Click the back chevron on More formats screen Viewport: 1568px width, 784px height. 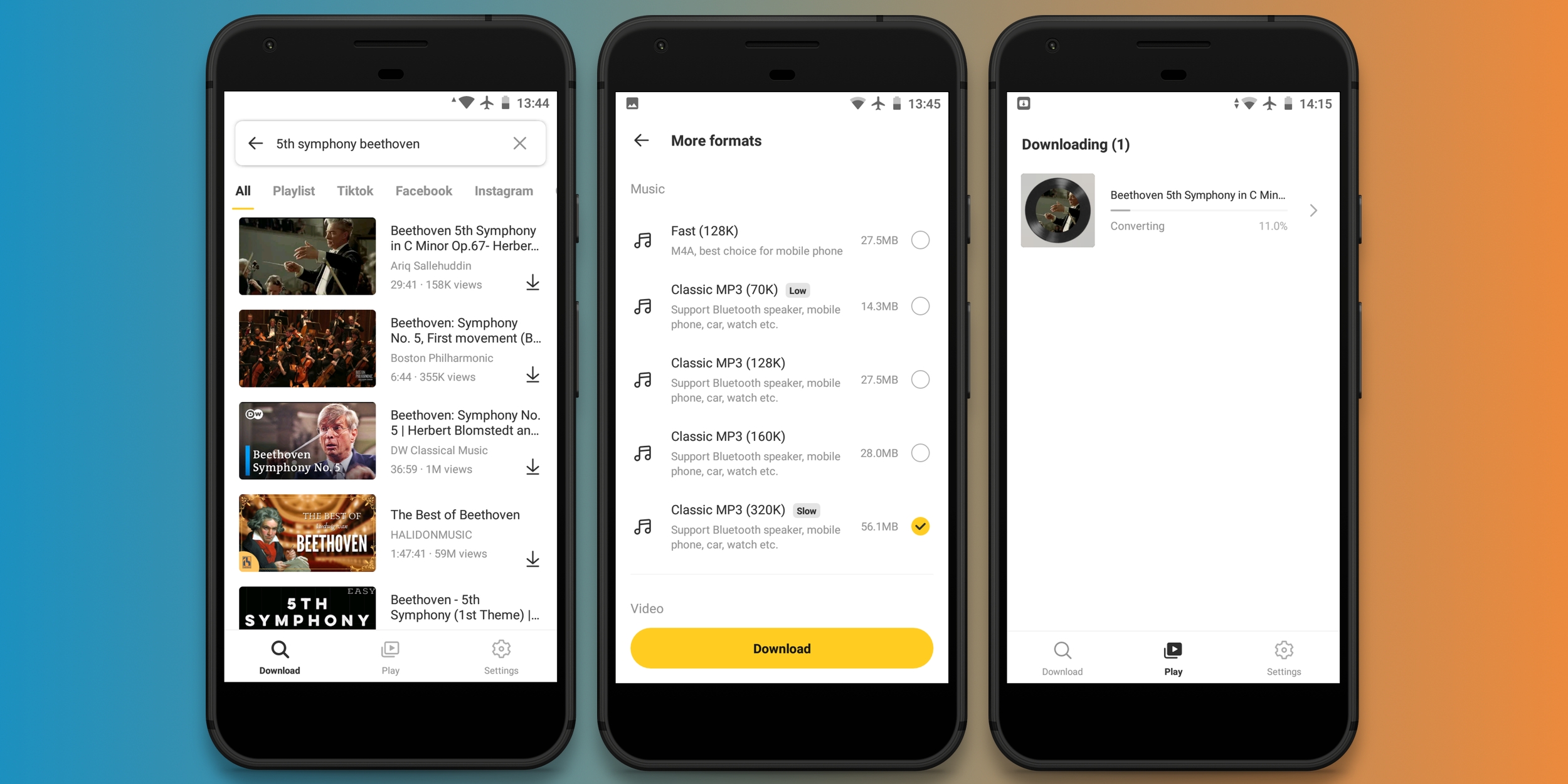(x=642, y=140)
